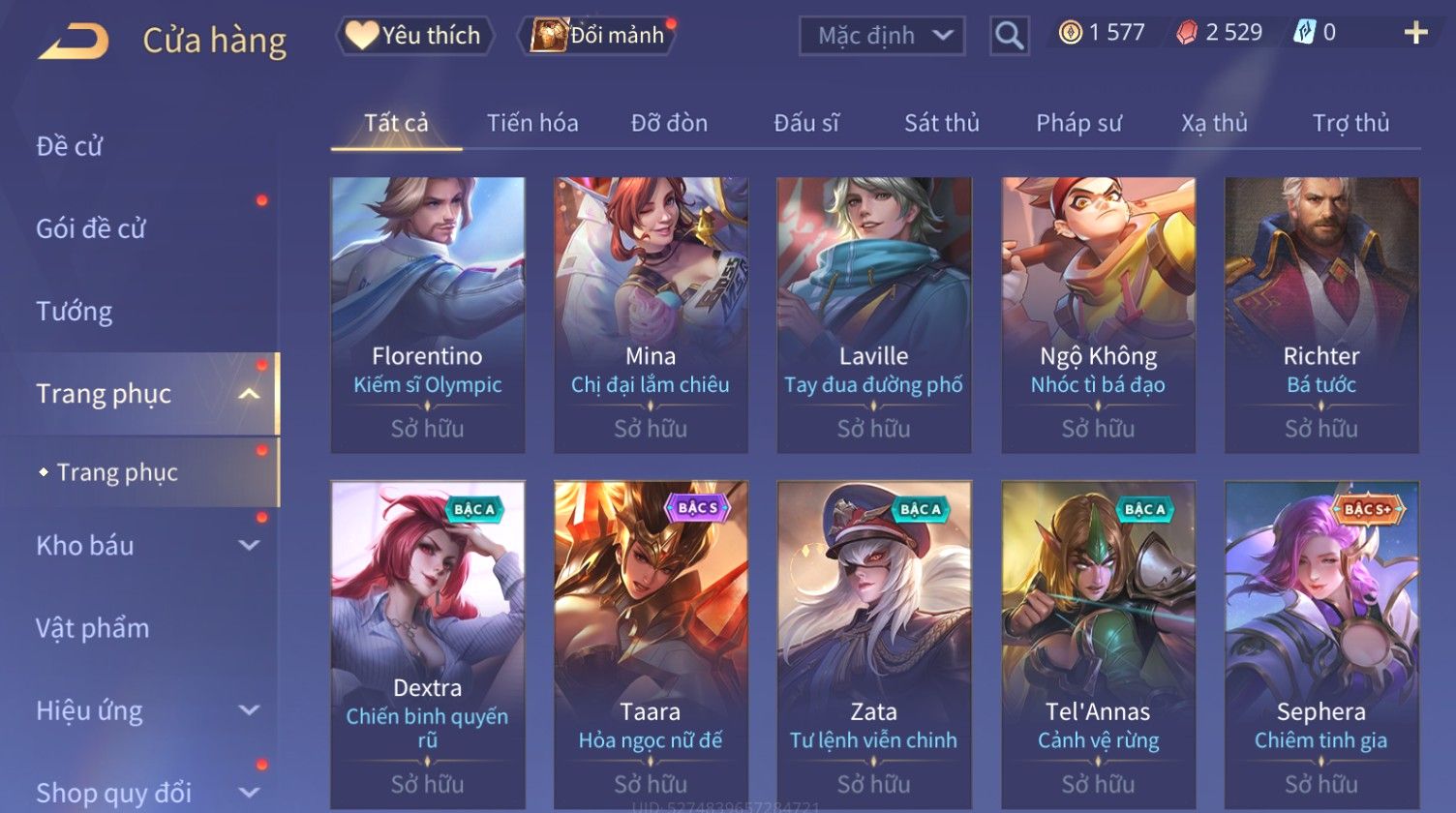
Task: Tap the plus icon to add currency
Action: point(1415,34)
